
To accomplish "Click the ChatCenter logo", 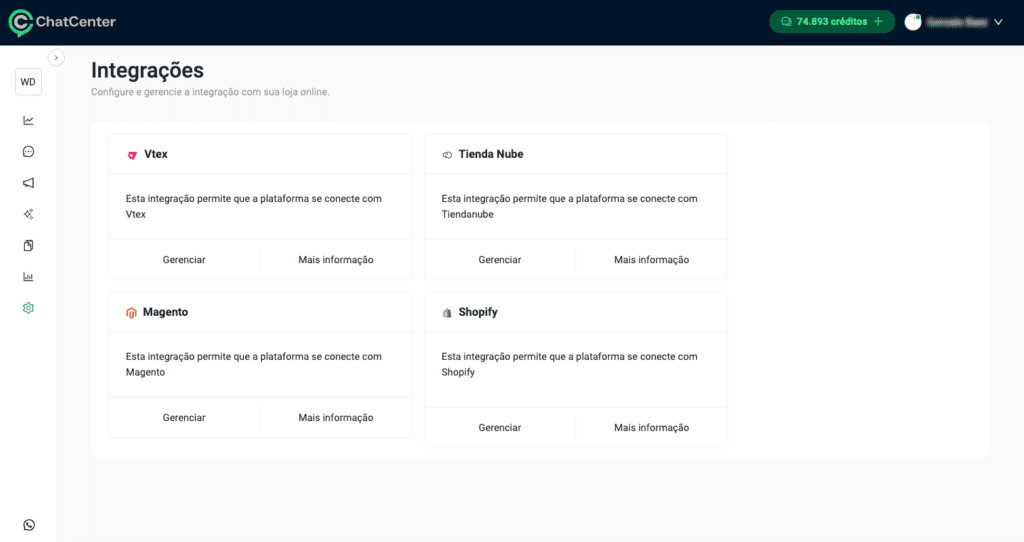I will (62, 22).
